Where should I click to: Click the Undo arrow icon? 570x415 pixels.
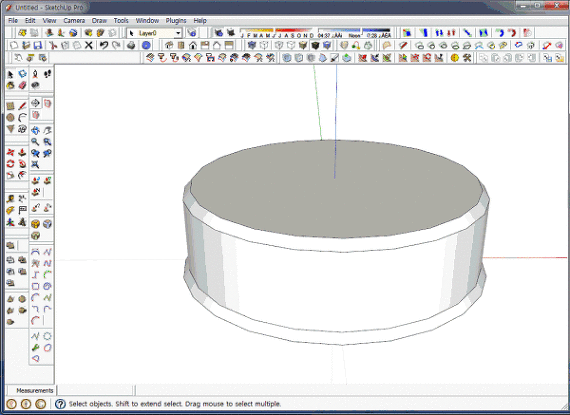104,45
